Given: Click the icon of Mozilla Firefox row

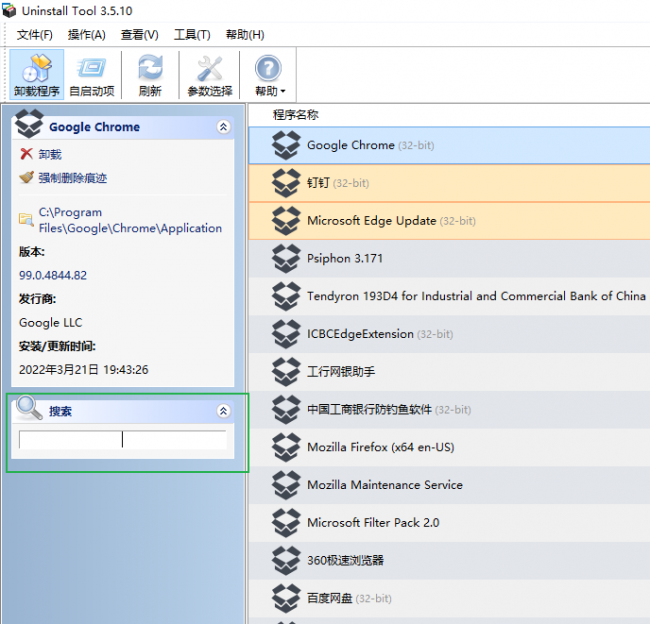Looking at the screenshot, I should [286, 447].
